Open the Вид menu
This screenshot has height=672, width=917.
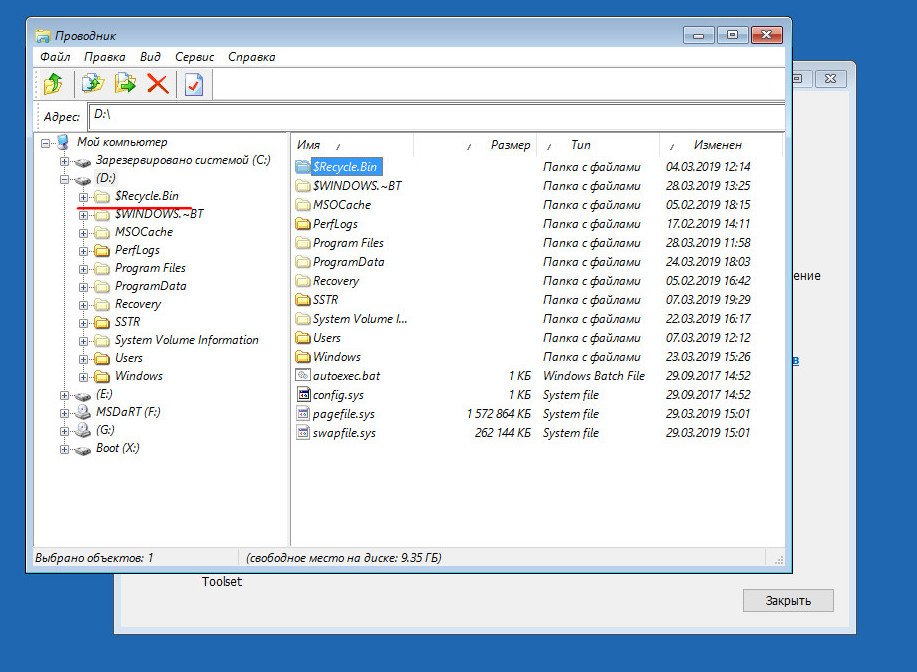150,57
